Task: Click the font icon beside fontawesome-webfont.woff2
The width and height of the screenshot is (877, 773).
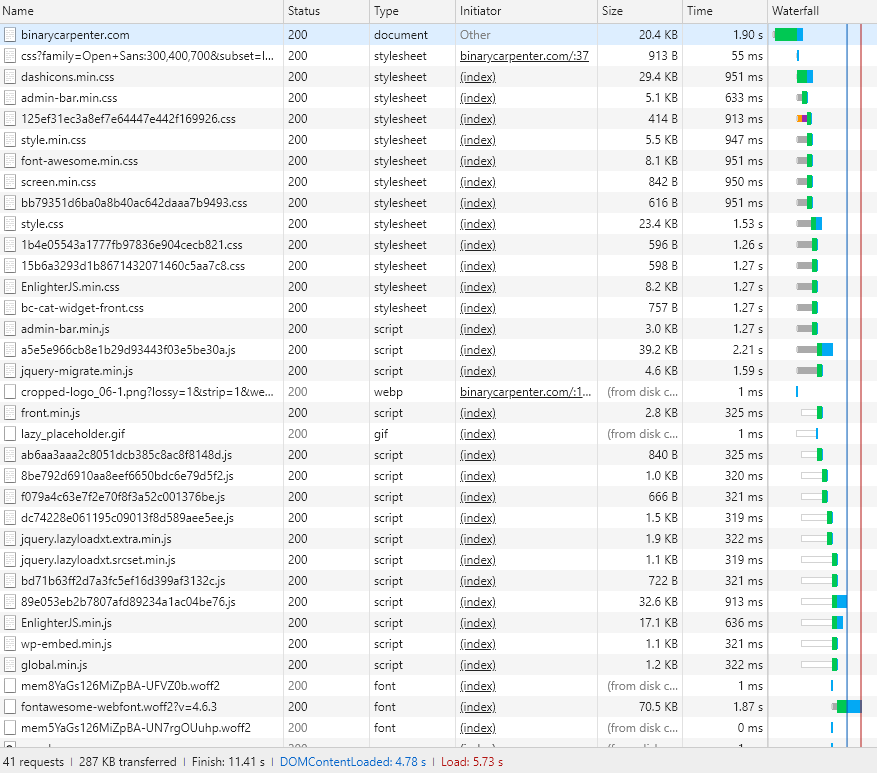Action: (10, 707)
